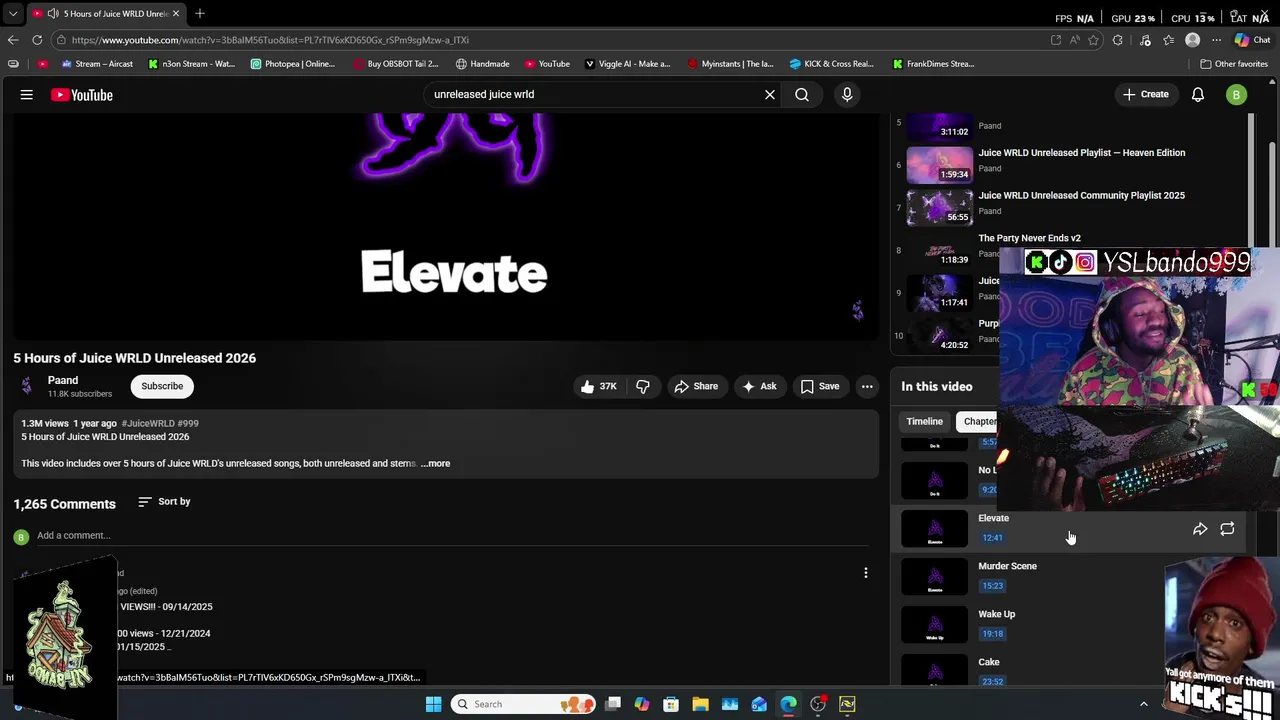Screen dimensions: 1280x720
Task: Like the video with thumbs up
Action: click(599, 386)
